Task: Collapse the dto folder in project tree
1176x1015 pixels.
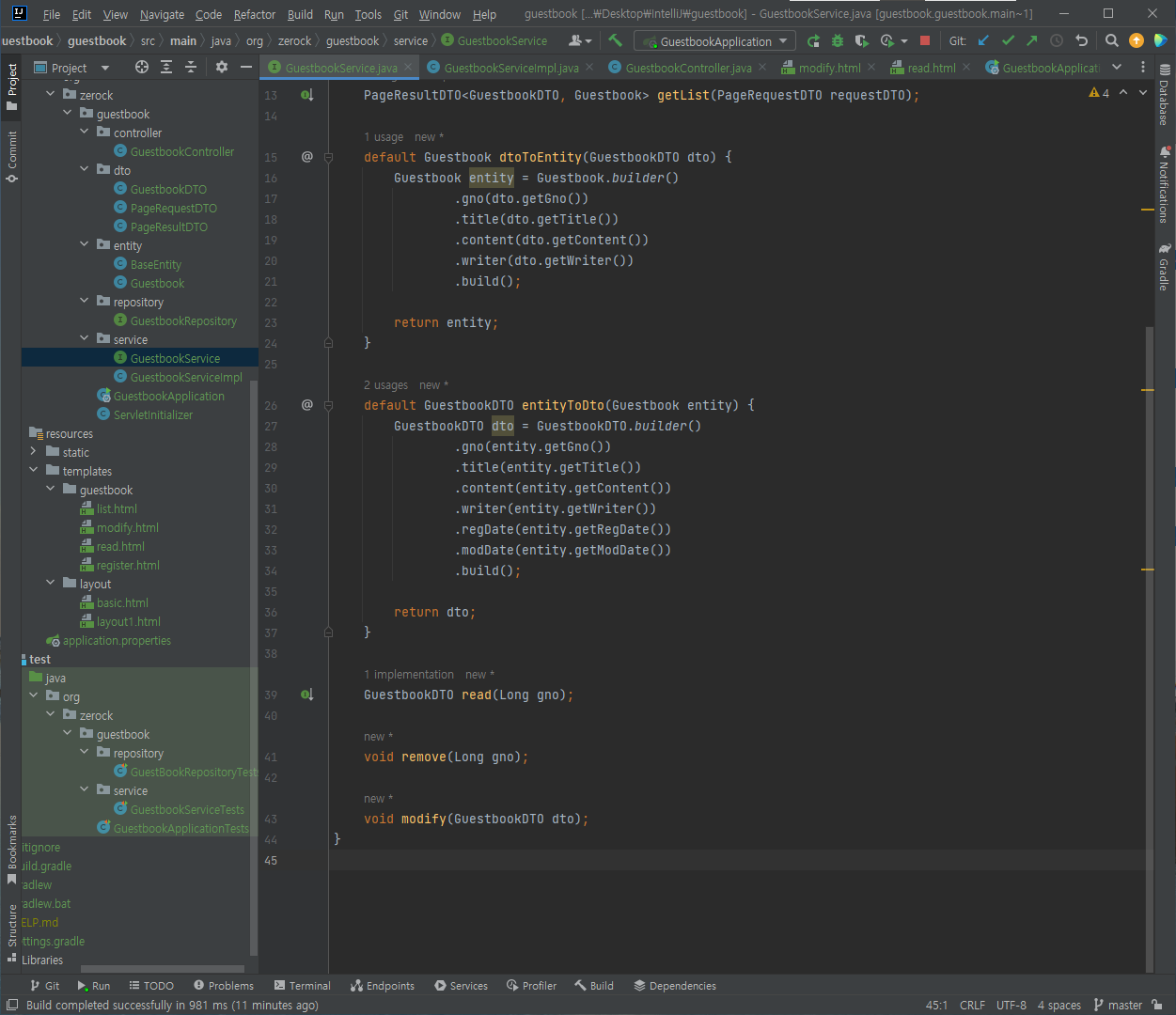Action: click(85, 170)
